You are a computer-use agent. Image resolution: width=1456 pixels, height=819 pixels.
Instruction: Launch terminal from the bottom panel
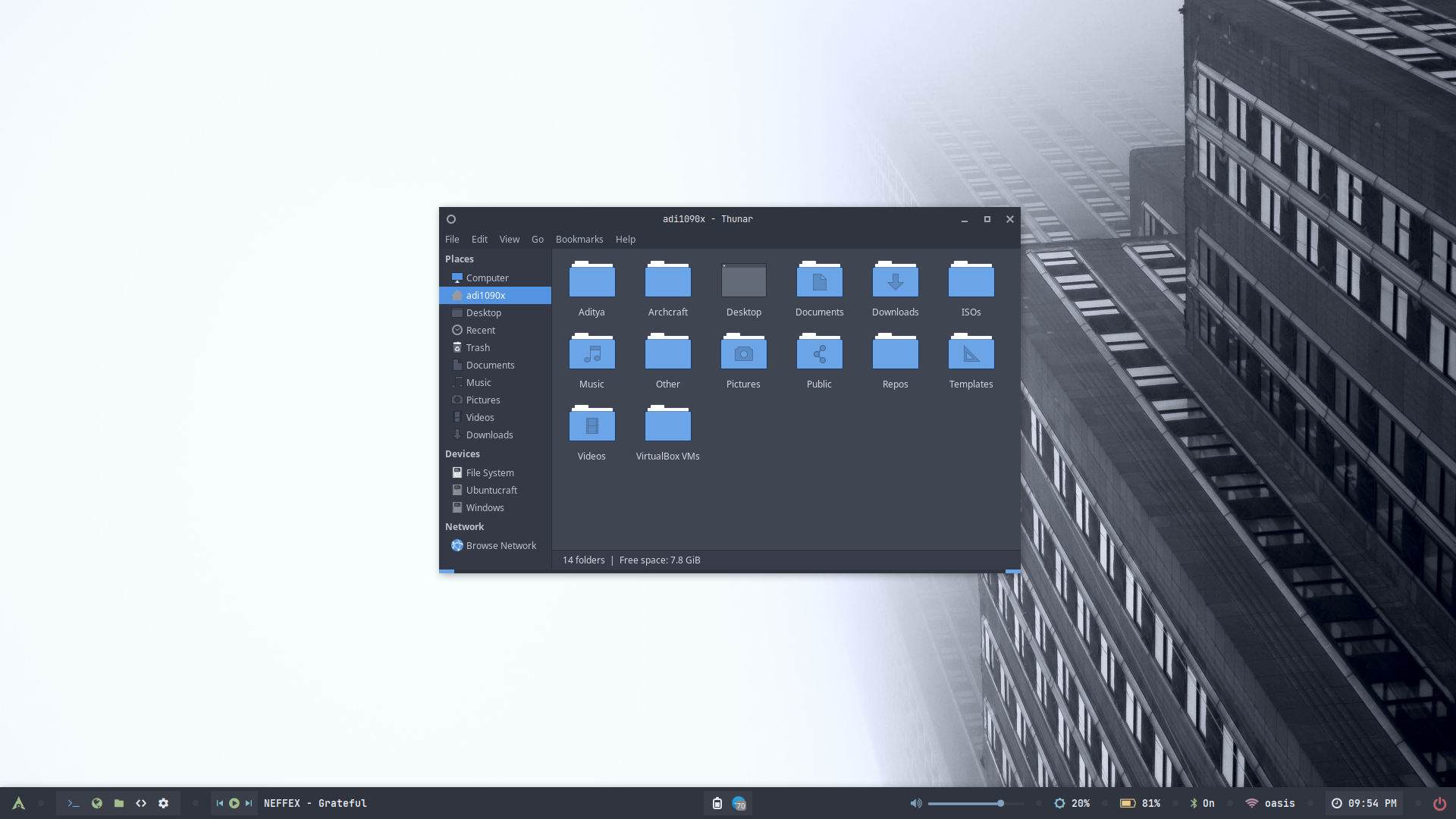(74, 803)
